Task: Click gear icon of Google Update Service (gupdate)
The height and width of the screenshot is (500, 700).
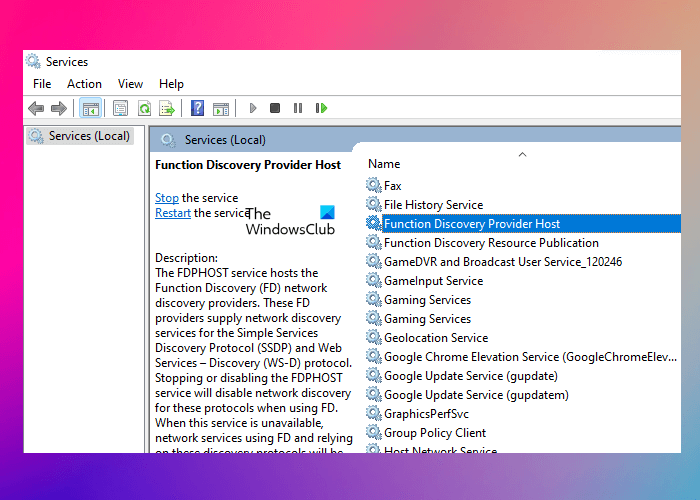Action: click(x=373, y=375)
